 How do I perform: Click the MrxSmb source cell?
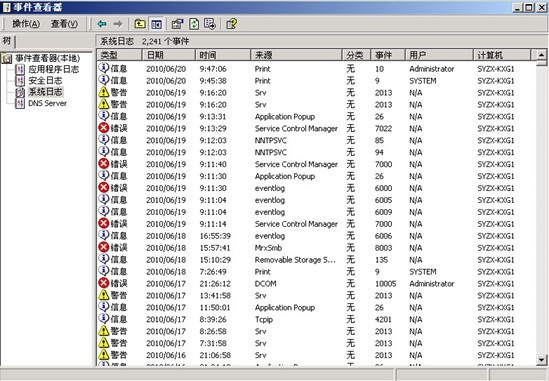click(x=268, y=248)
